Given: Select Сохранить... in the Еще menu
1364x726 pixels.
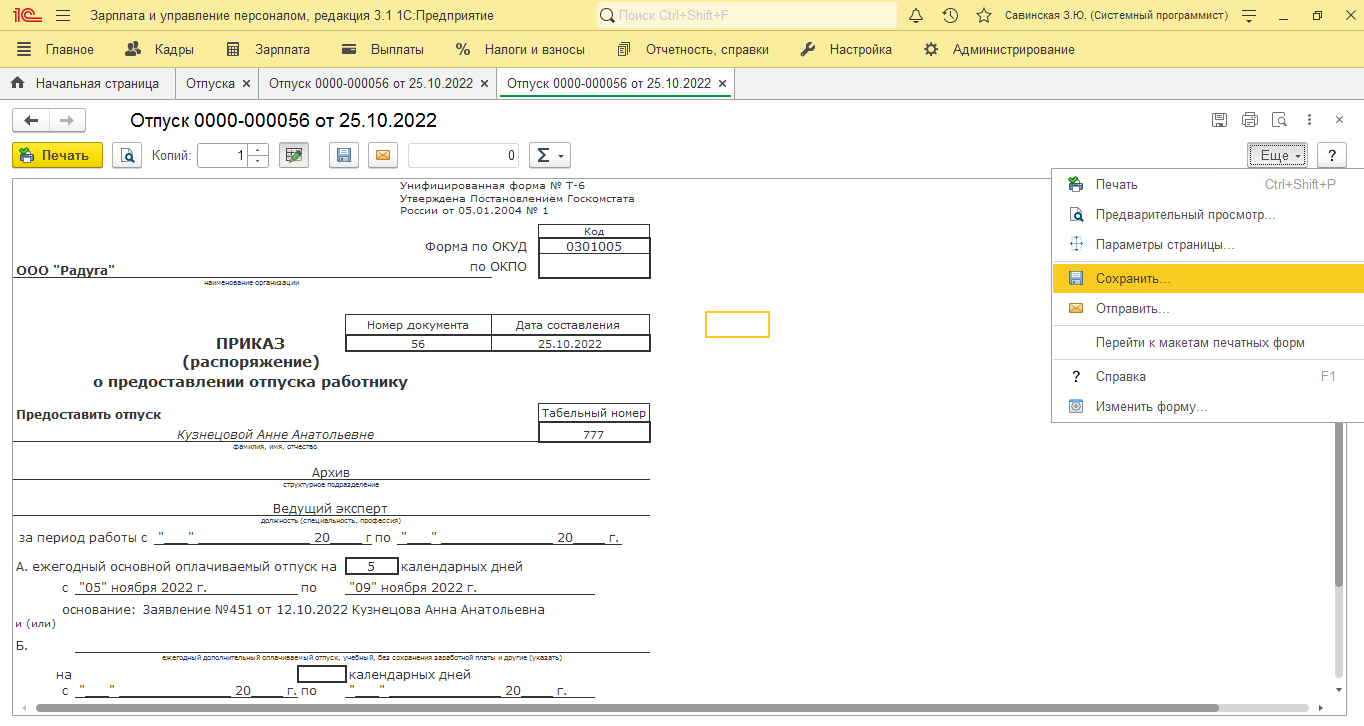Looking at the screenshot, I should [x=1132, y=279].
